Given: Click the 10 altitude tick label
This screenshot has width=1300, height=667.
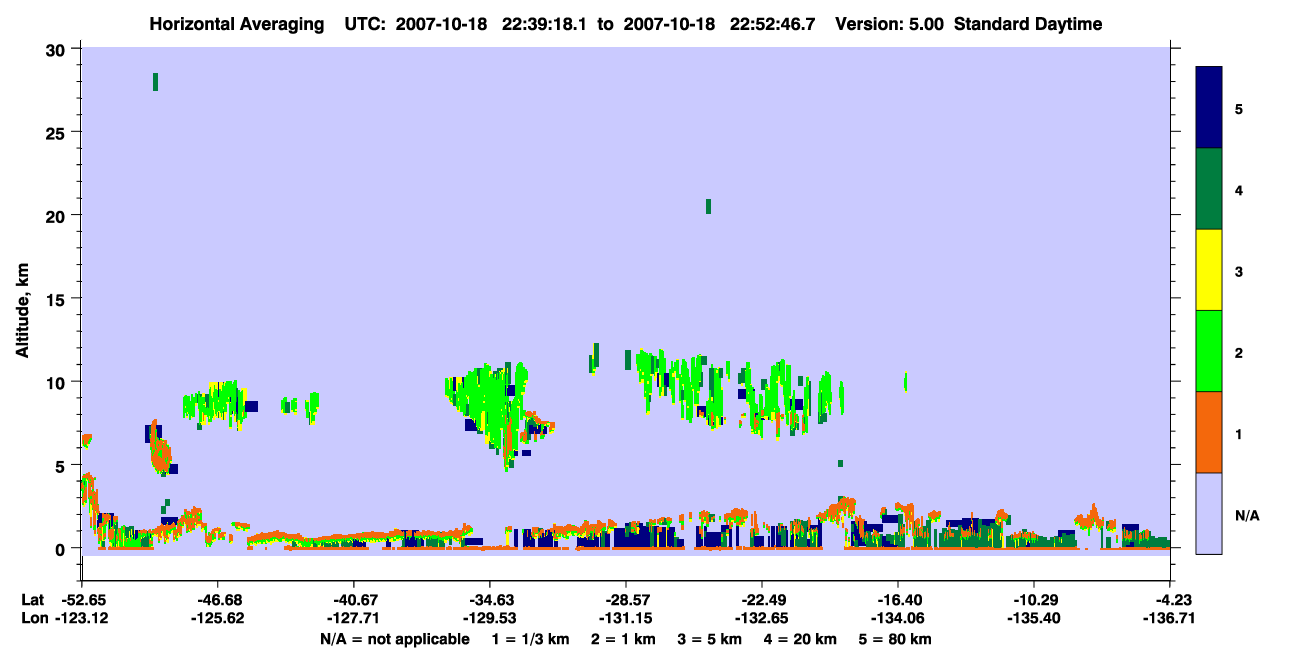Looking at the screenshot, I should point(58,382).
